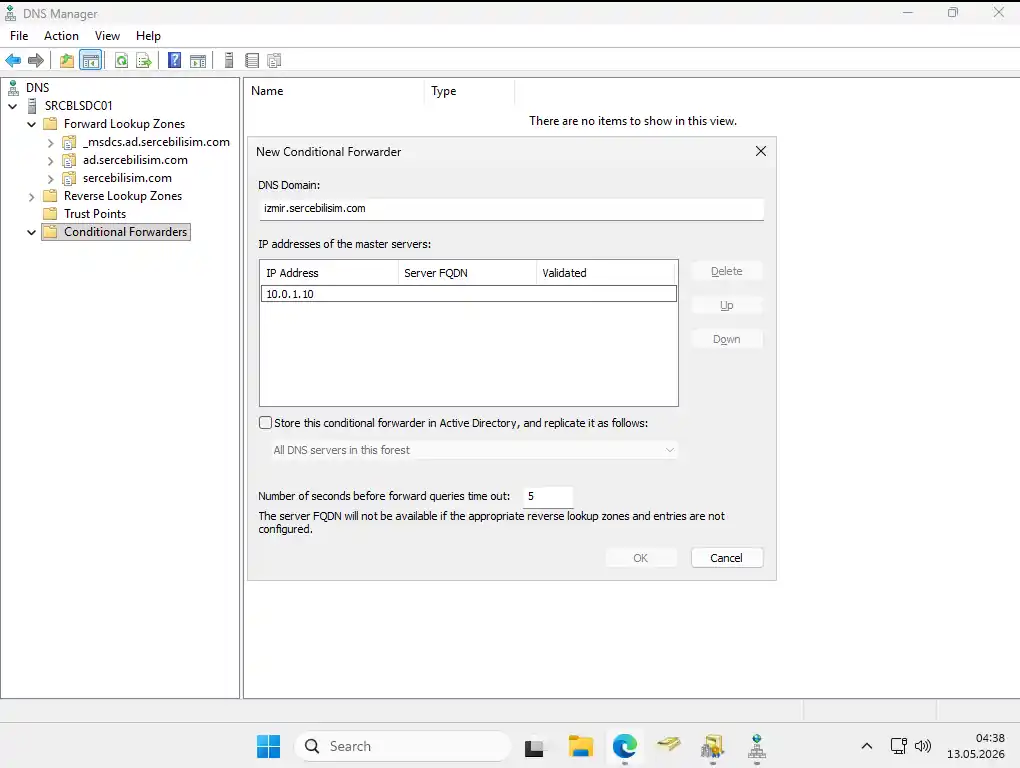Open the View menu

pos(107,36)
